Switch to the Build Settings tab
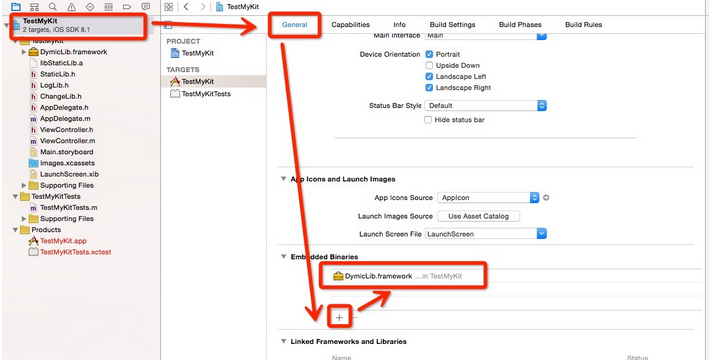 point(452,25)
